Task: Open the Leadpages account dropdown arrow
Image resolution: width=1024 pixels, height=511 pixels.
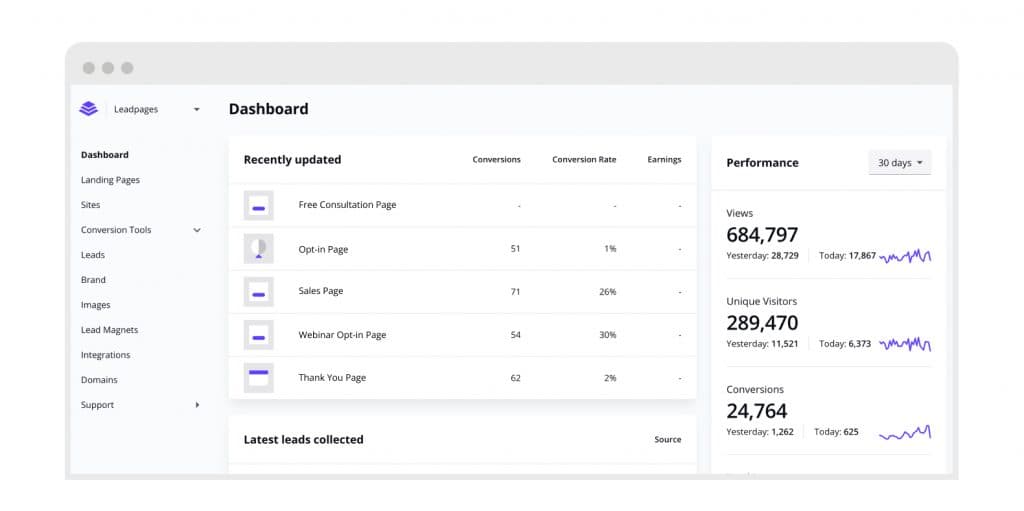Action: (x=197, y=110)
